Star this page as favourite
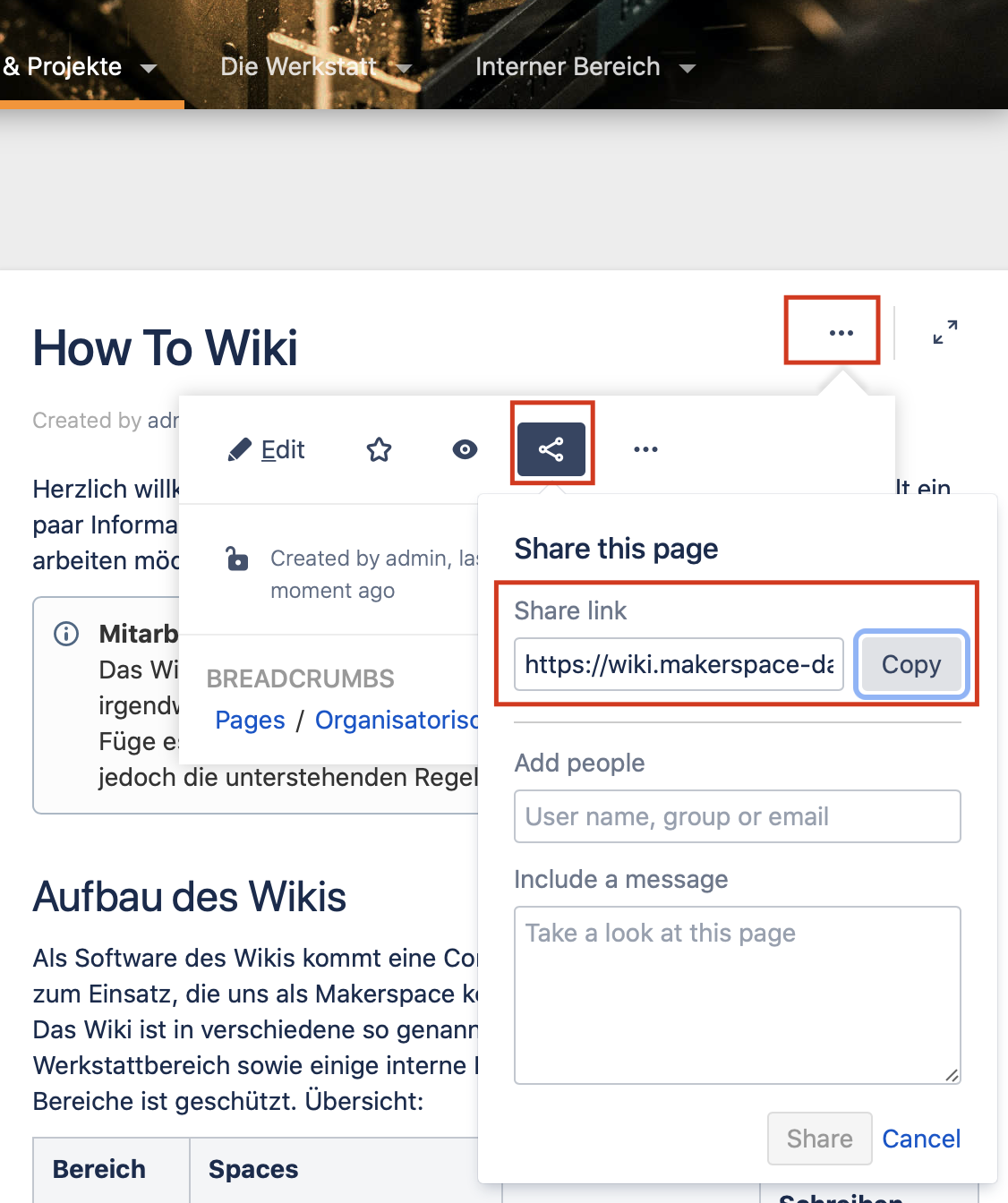 [x=379, y=449]
